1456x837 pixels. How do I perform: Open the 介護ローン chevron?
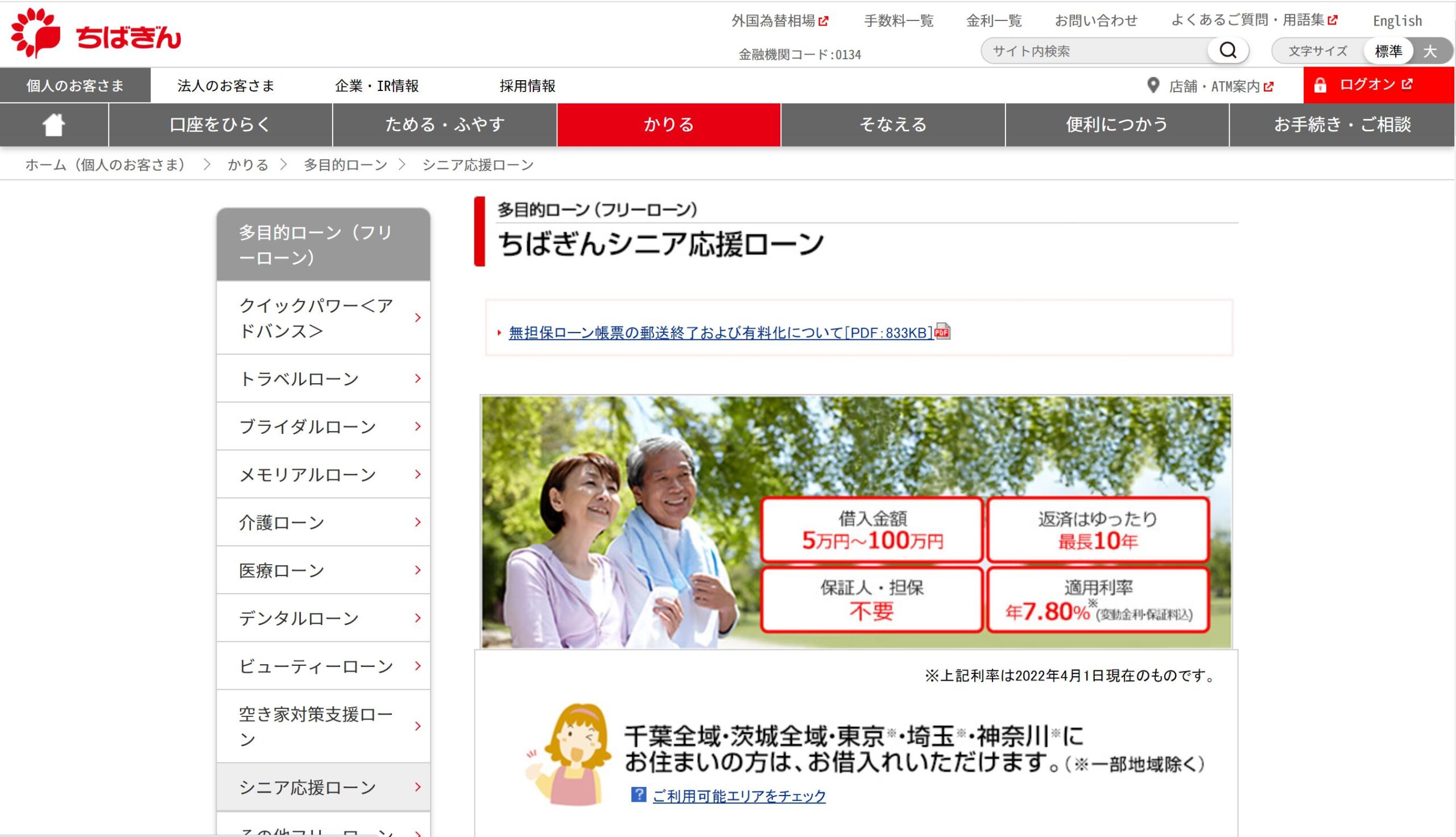click(x=418, y=522)
